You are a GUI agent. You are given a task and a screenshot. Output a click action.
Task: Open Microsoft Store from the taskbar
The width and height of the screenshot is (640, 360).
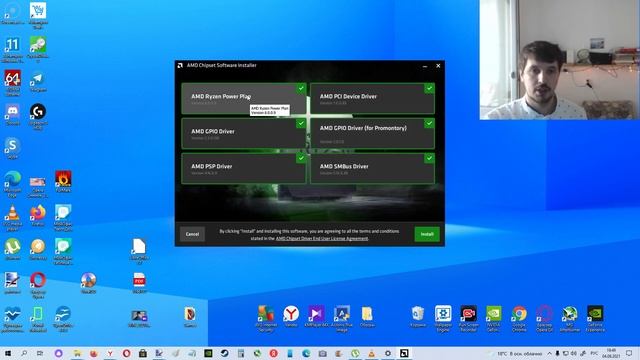[143, 353]
